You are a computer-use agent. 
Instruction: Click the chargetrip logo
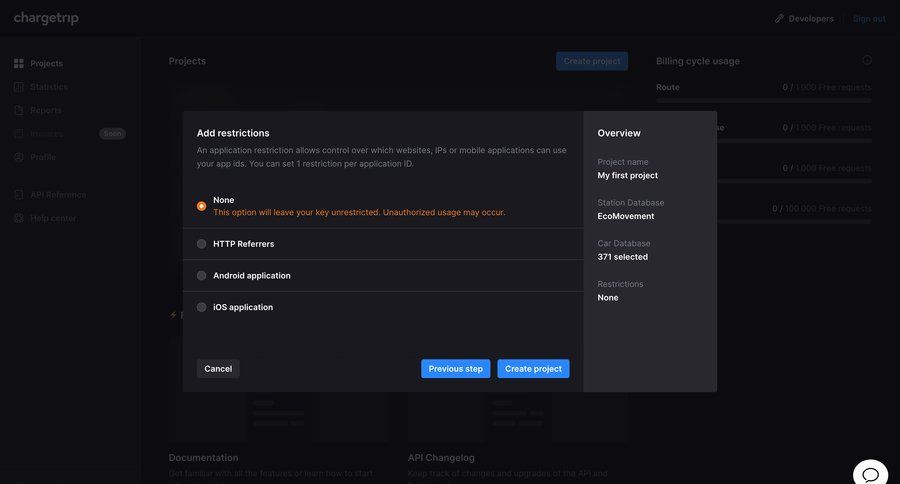pos(46,18)
